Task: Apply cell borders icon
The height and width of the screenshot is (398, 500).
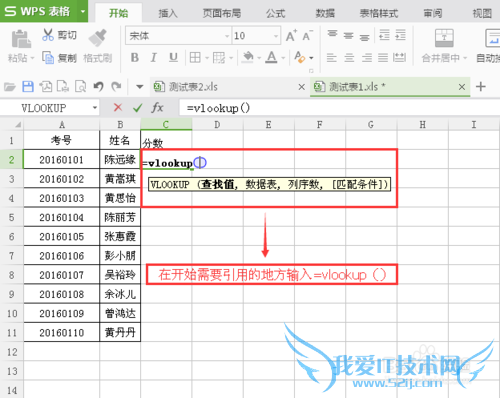Action: point(195,58)
